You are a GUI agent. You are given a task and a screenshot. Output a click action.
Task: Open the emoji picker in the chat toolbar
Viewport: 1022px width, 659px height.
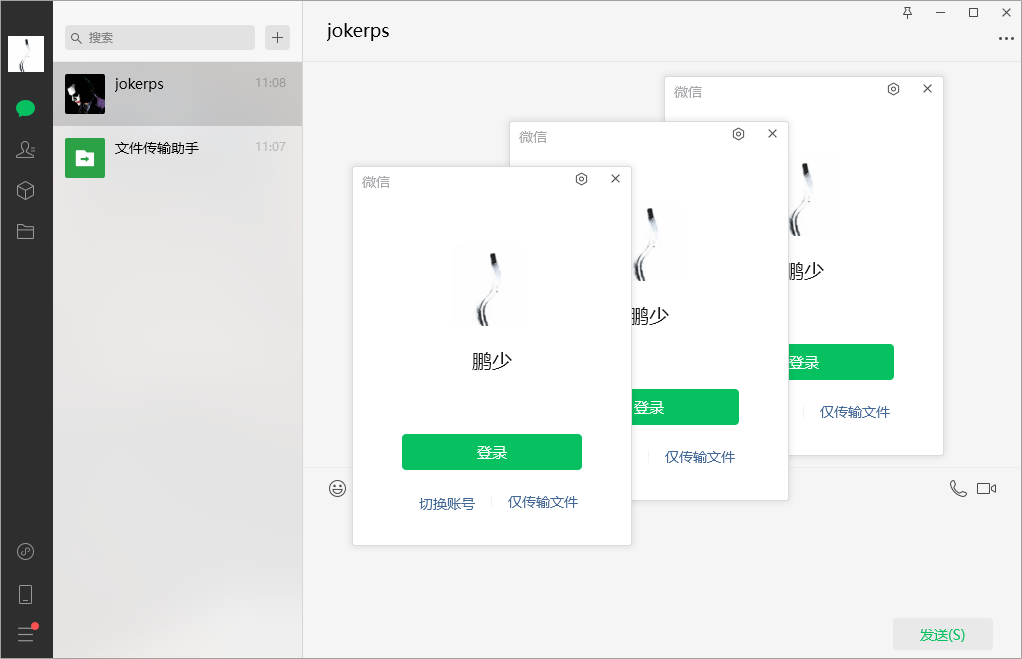pos(338,488)
